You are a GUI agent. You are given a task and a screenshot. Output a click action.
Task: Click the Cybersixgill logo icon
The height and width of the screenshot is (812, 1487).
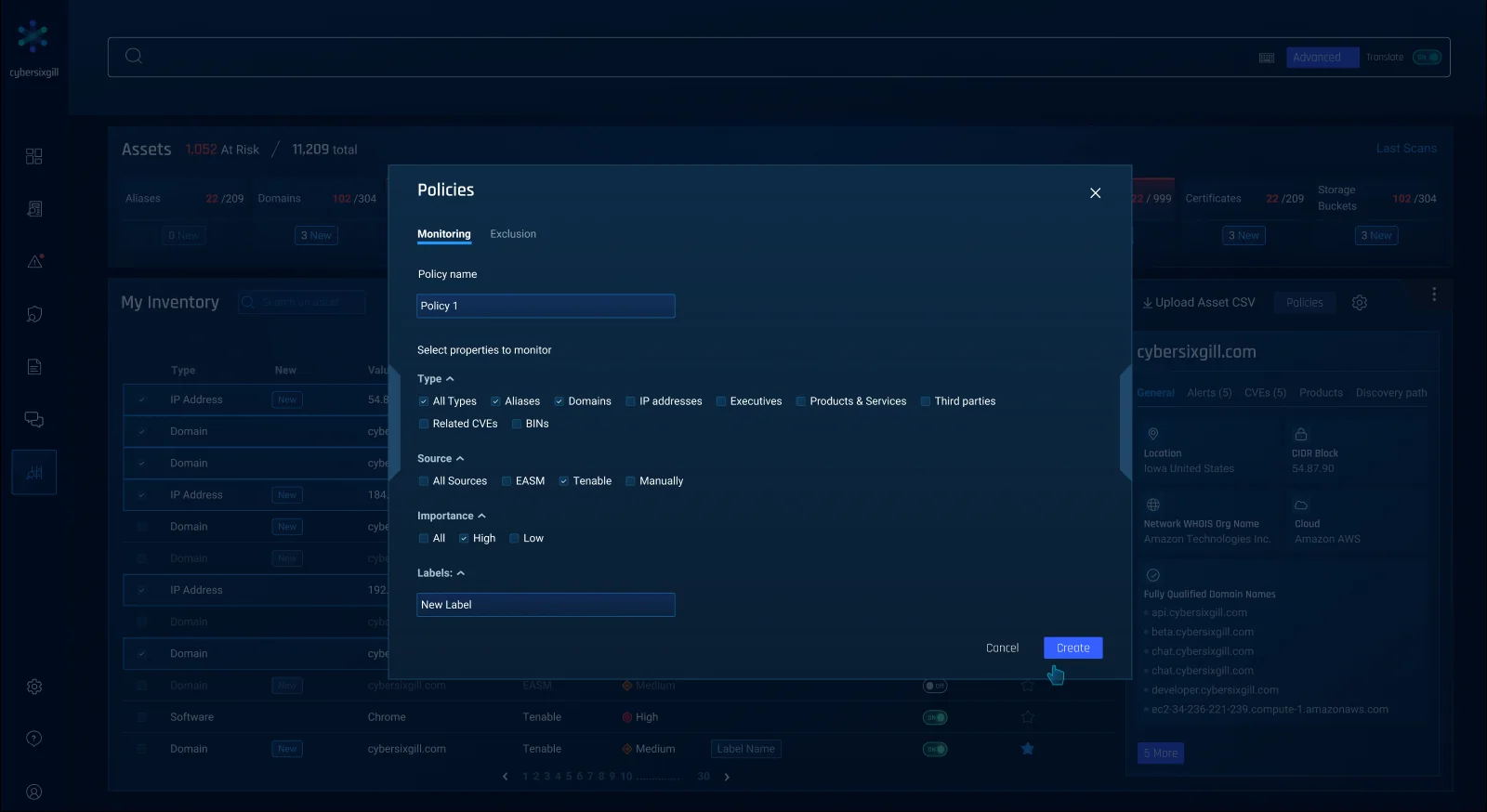pos(33,36)
